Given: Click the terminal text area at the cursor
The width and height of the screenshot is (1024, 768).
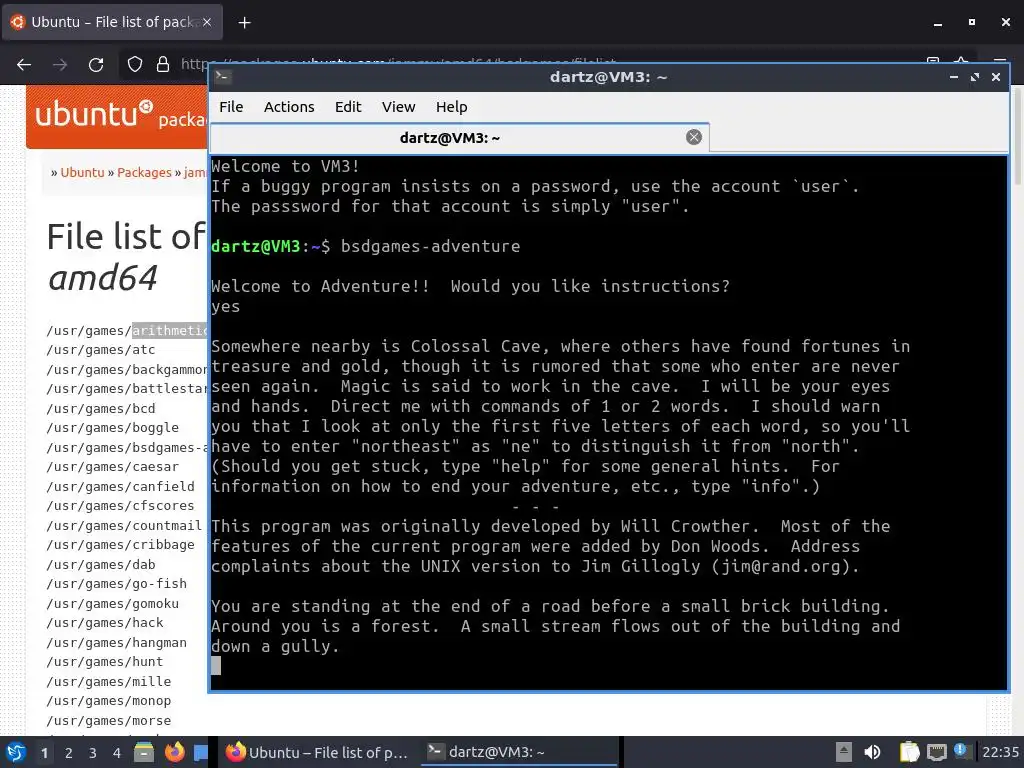Looking at the screenshot, I should pos(216,665).
